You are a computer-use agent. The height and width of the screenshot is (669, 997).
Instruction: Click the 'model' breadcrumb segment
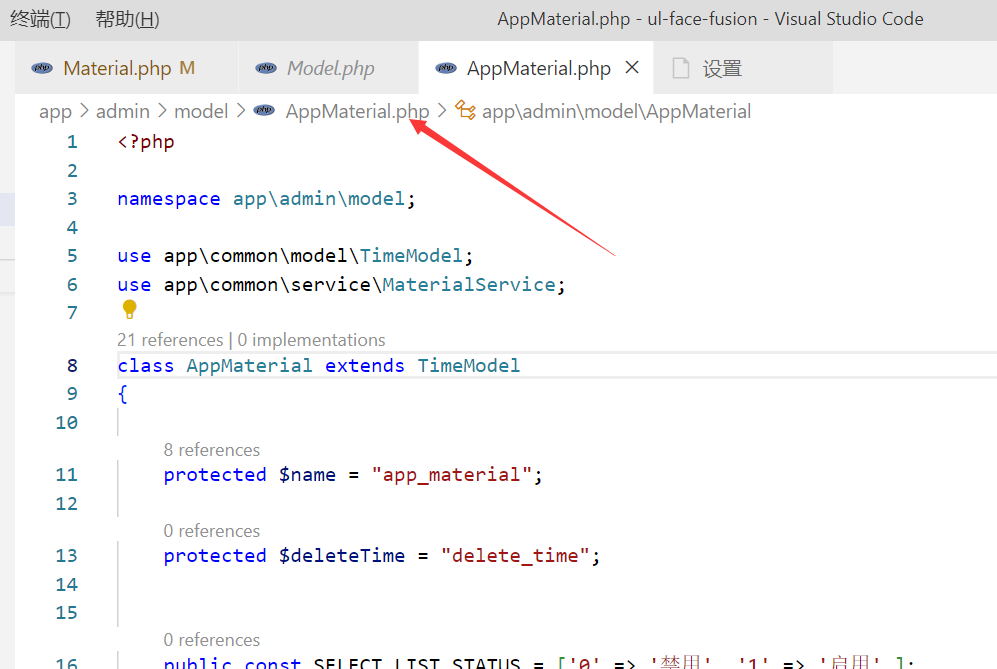coord(201,111)
